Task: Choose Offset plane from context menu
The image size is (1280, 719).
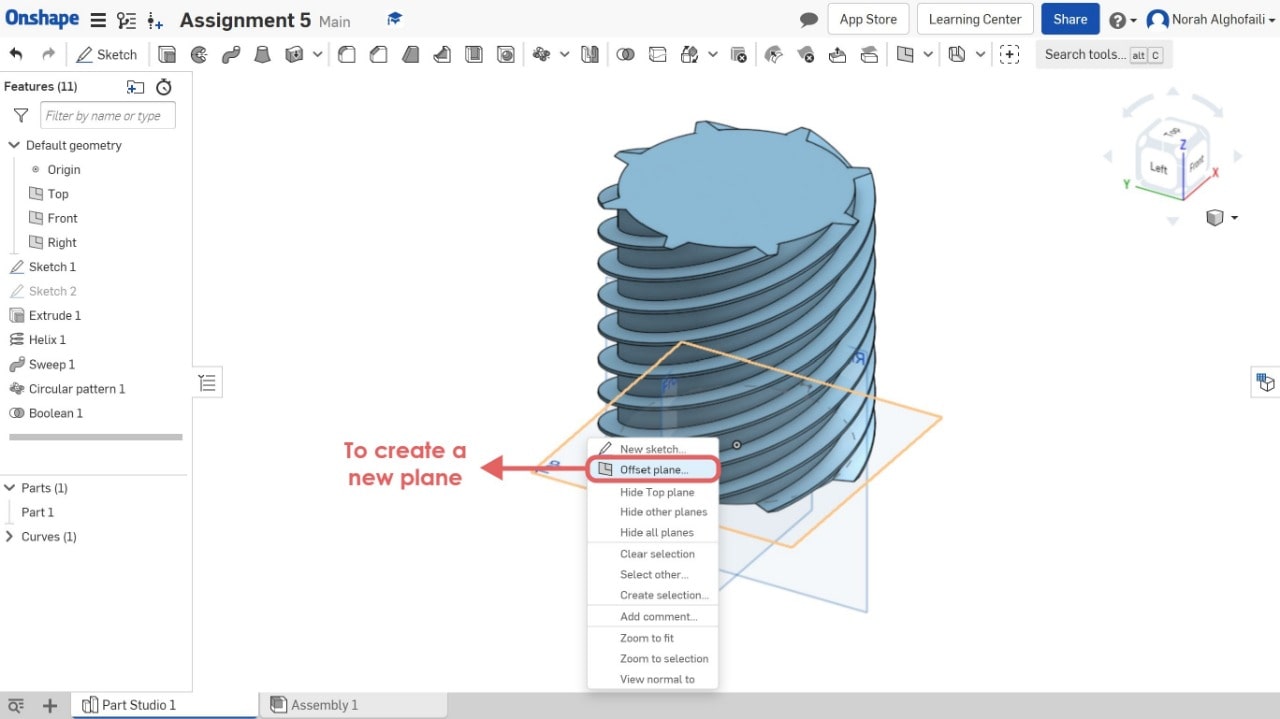Action: [653, 470]
